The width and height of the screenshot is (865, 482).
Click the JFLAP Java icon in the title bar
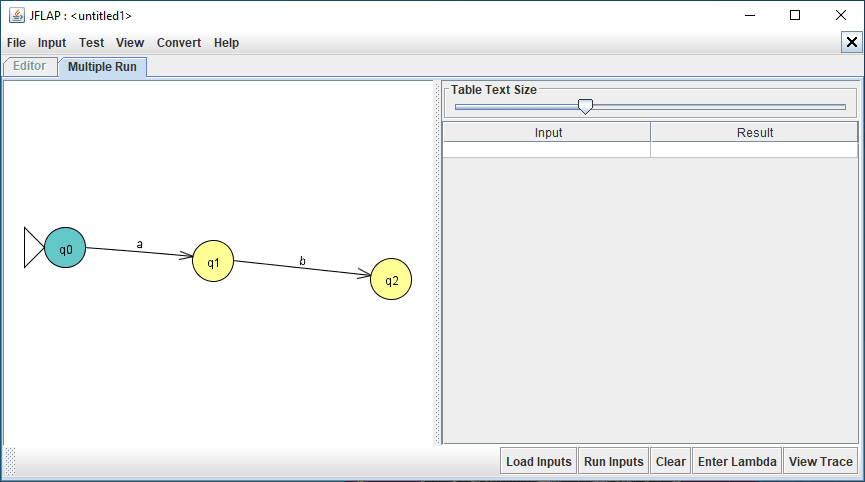click(17, 15)
